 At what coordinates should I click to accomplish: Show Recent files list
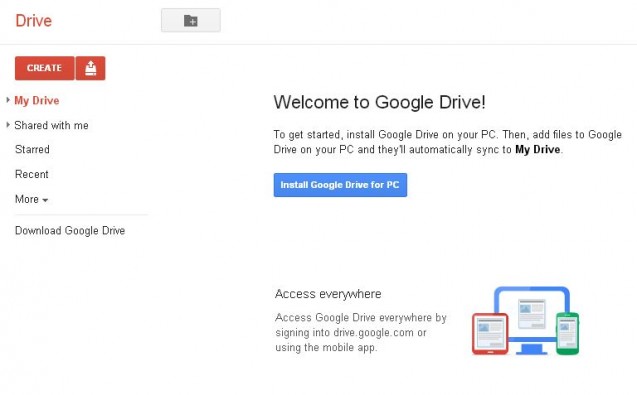coord(32,174)
